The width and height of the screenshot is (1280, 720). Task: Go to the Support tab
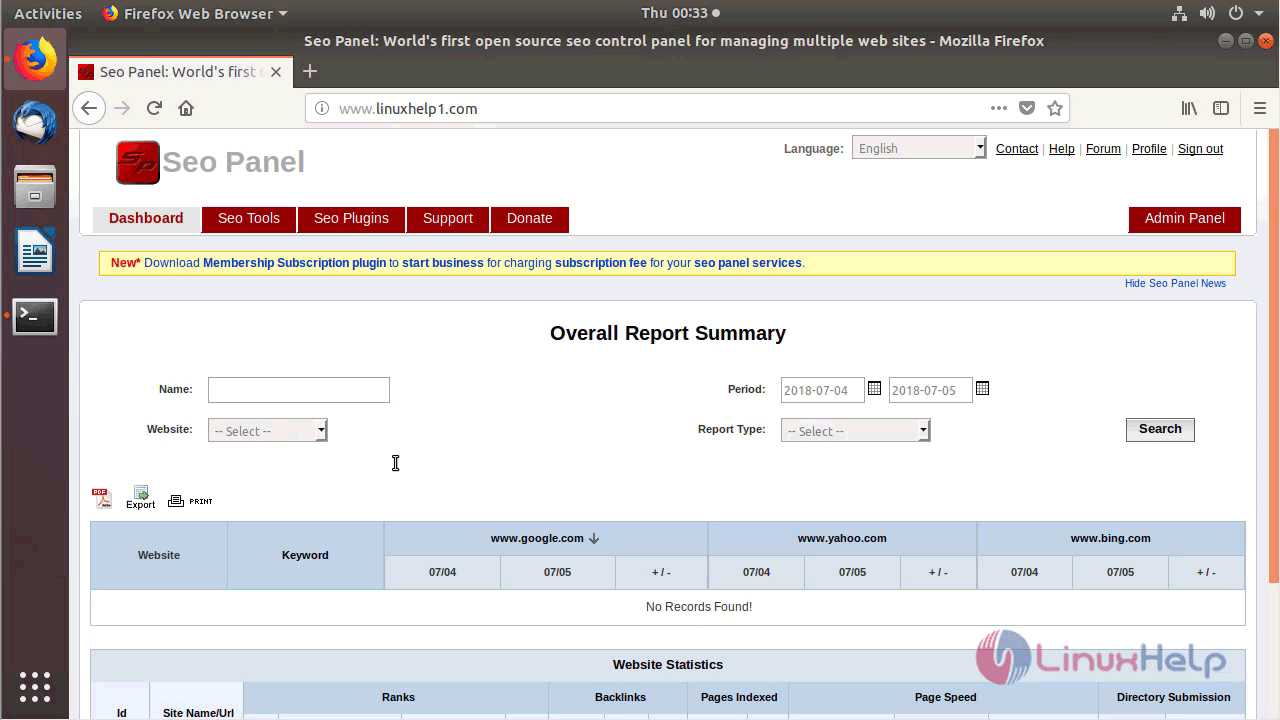tap(447, 218)
